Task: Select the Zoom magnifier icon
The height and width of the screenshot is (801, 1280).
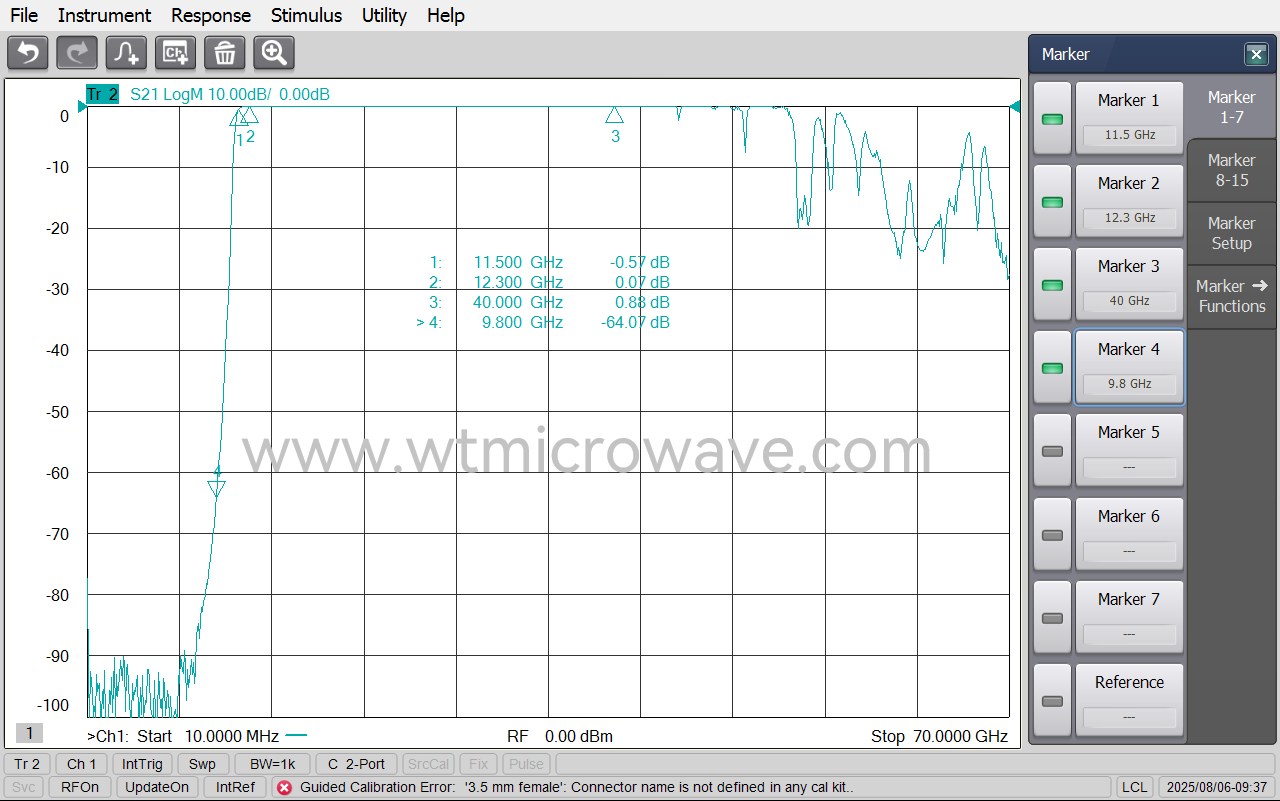Action: [x=274, y=52]
